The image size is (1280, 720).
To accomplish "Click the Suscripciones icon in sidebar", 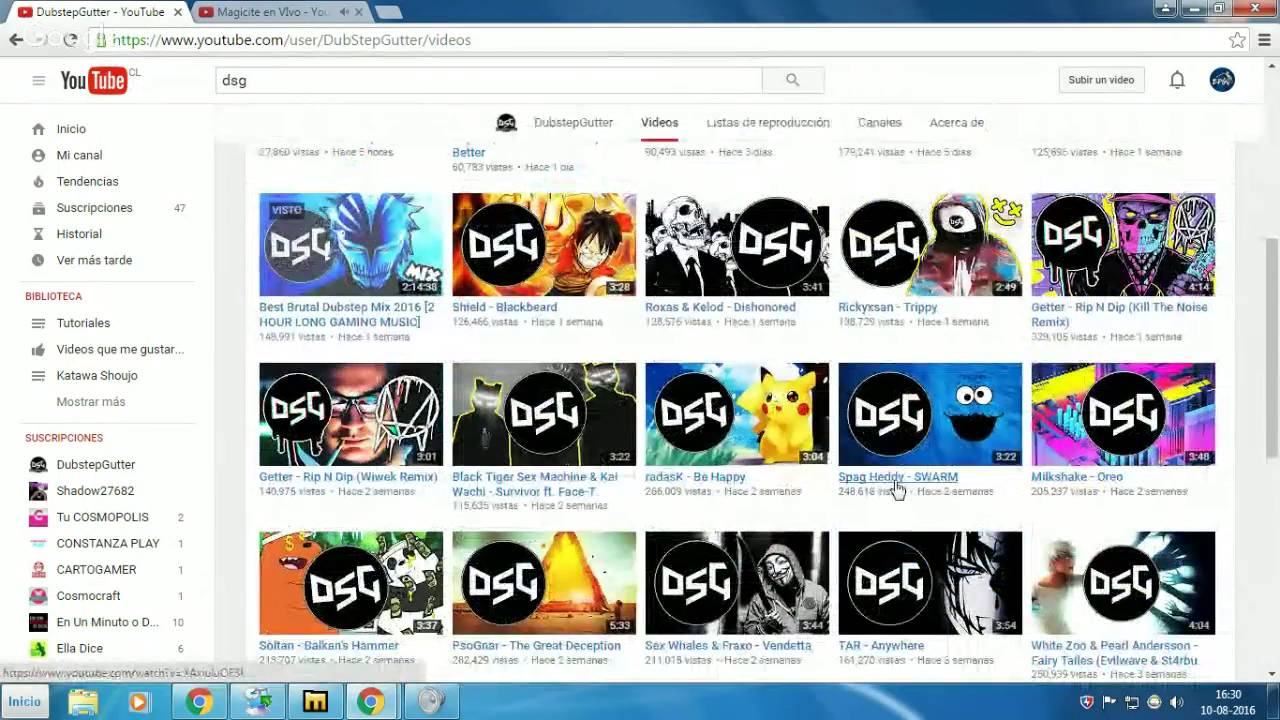I will 38,208.
